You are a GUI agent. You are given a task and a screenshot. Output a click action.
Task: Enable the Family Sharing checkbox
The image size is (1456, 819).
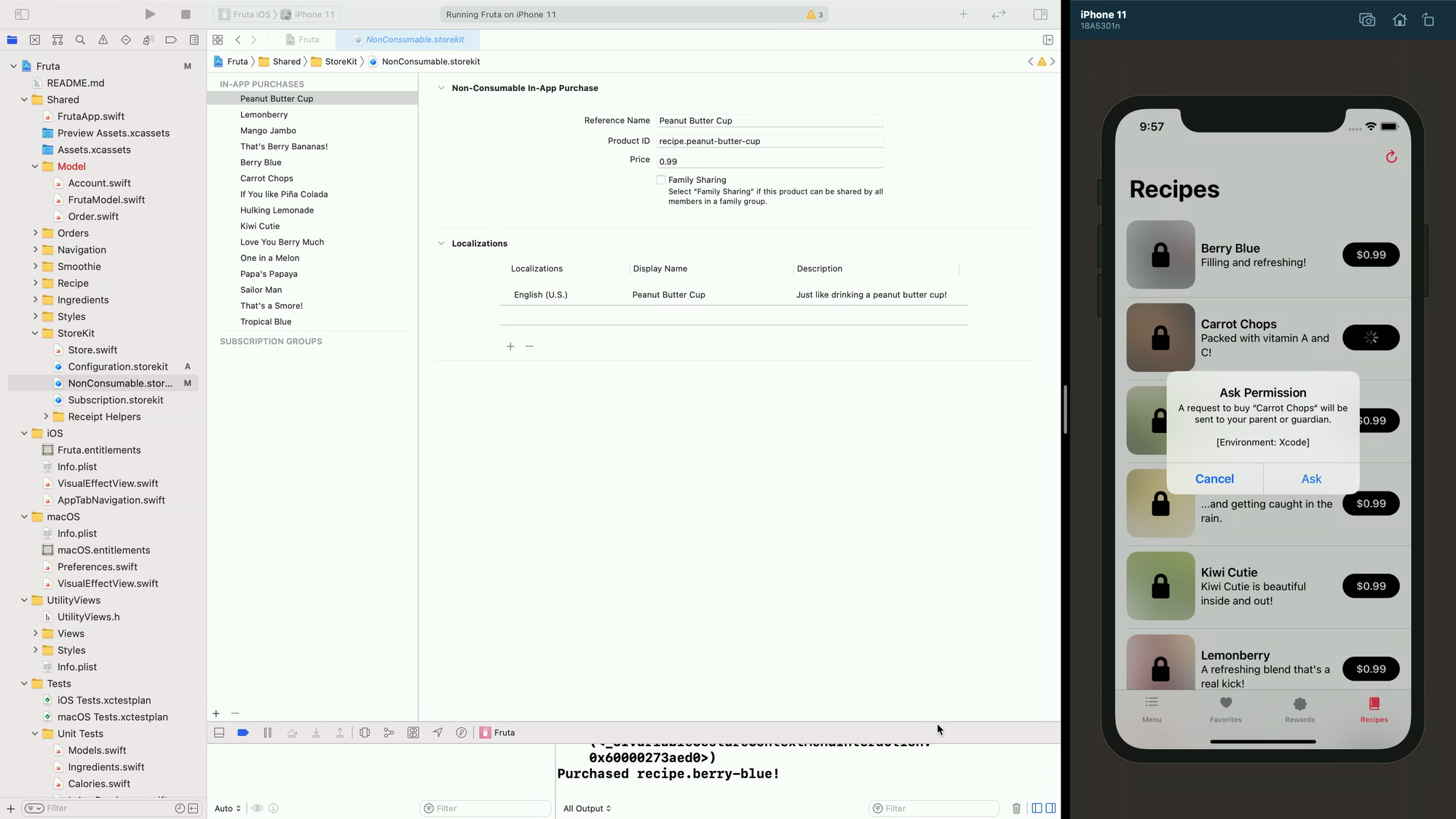[x=660, y=180]
